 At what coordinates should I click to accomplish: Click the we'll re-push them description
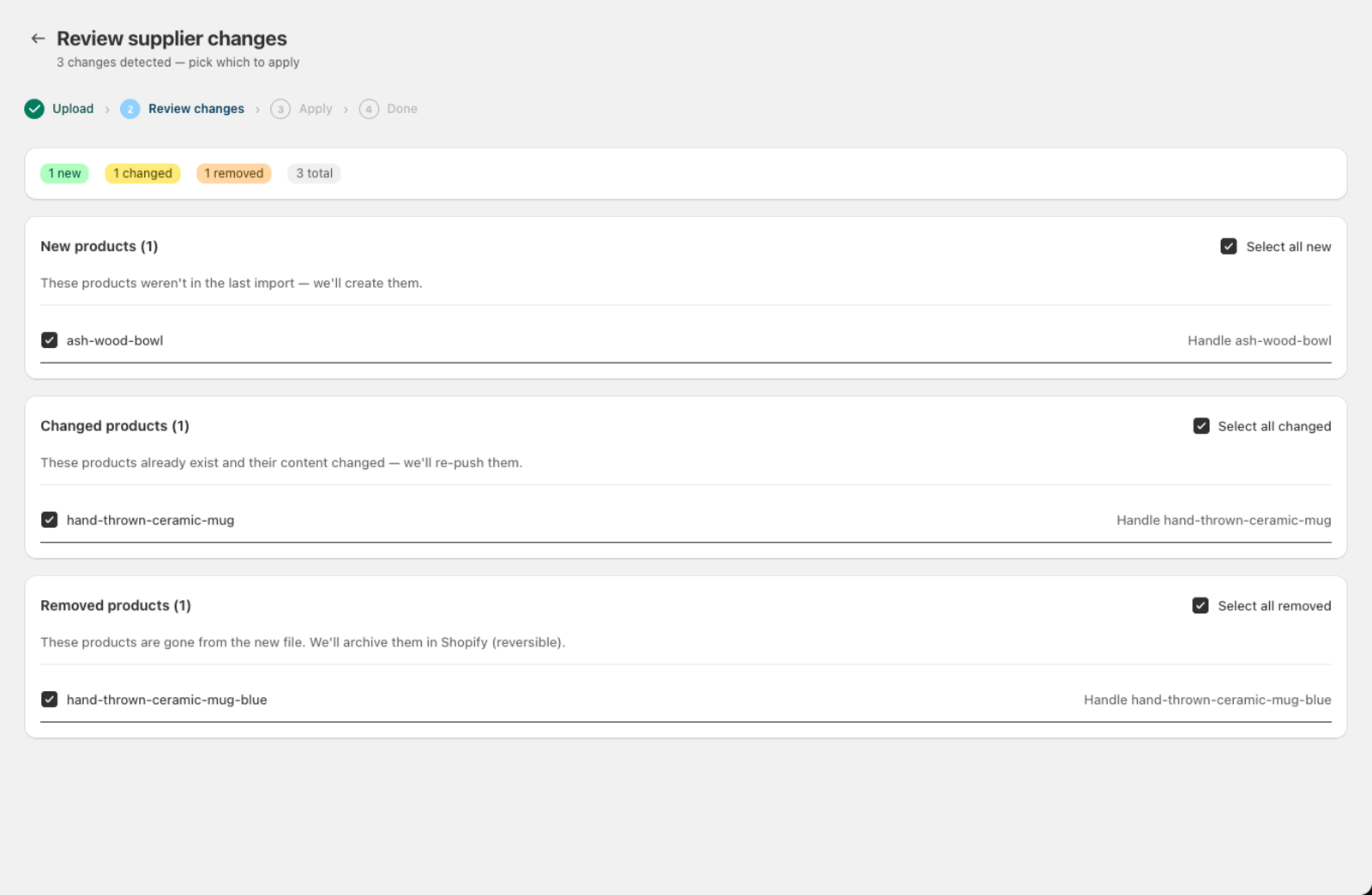[x=281, y=463]
